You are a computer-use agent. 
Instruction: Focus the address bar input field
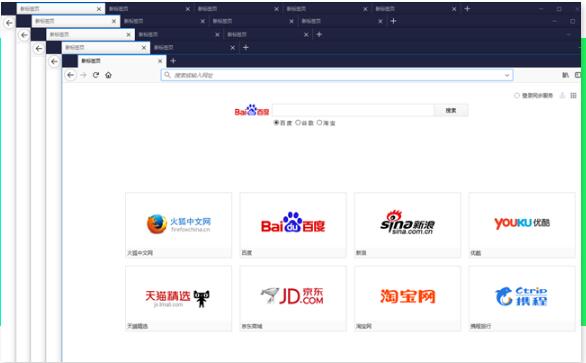click(337, 75)
